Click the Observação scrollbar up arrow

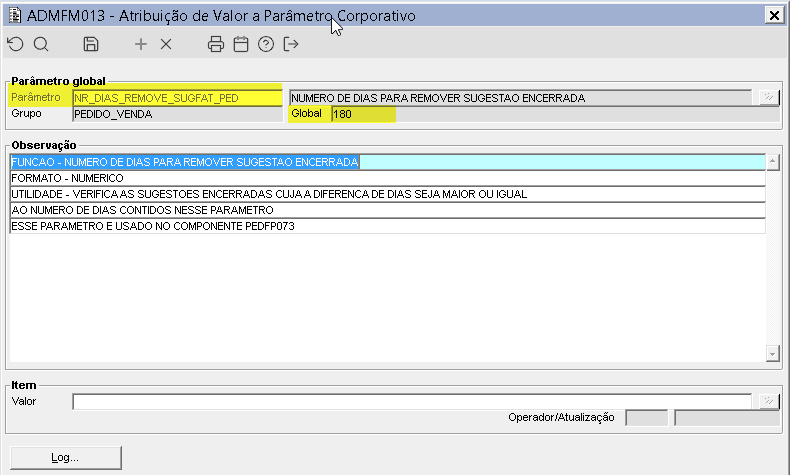coord(772,162)
